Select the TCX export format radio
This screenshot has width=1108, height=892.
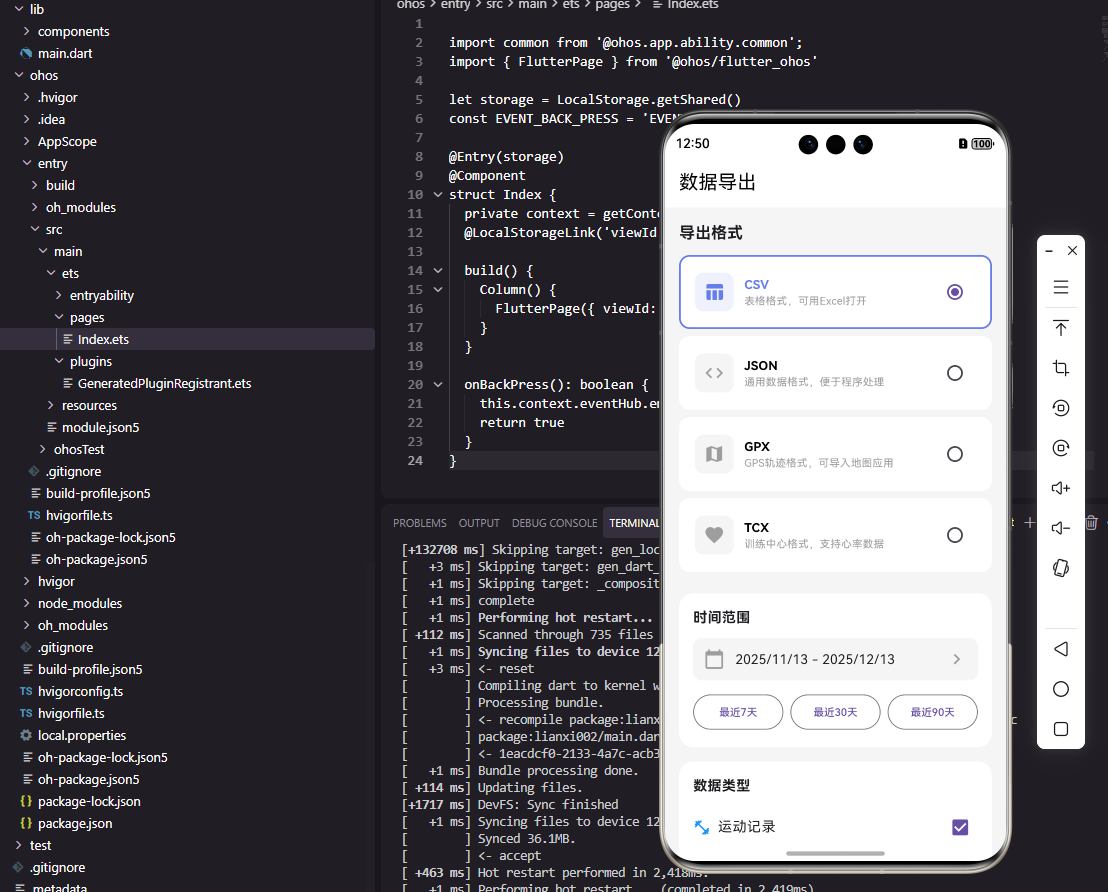pos(955,535)
